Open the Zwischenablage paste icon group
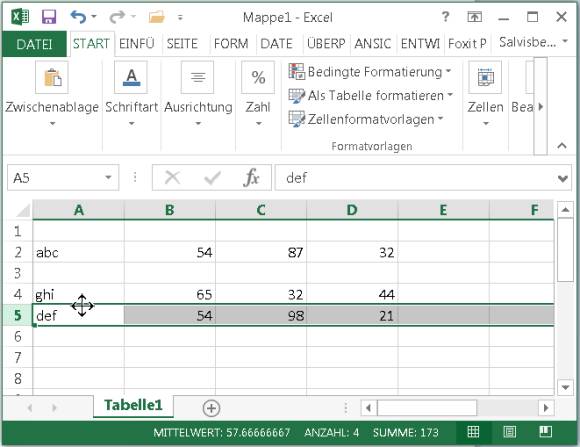Viewport: 580px width, 447px height. click(52, 77)
